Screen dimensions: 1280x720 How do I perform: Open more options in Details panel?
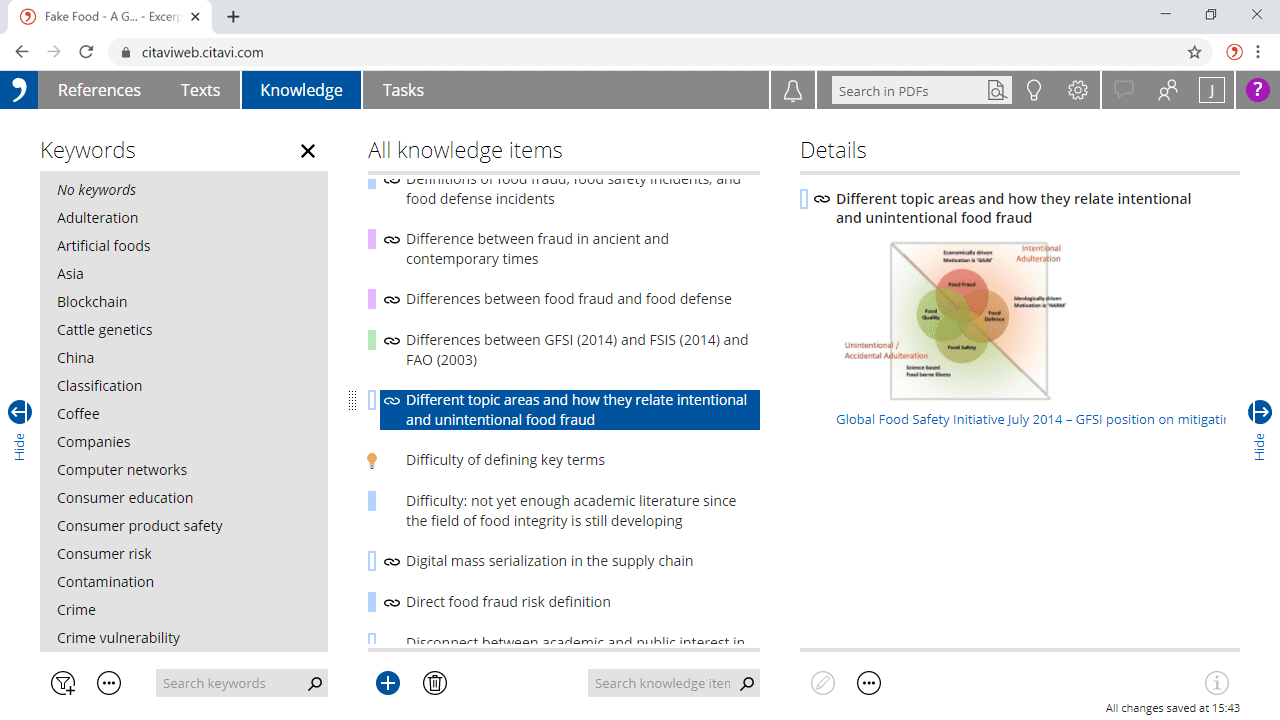coord(869,683)
